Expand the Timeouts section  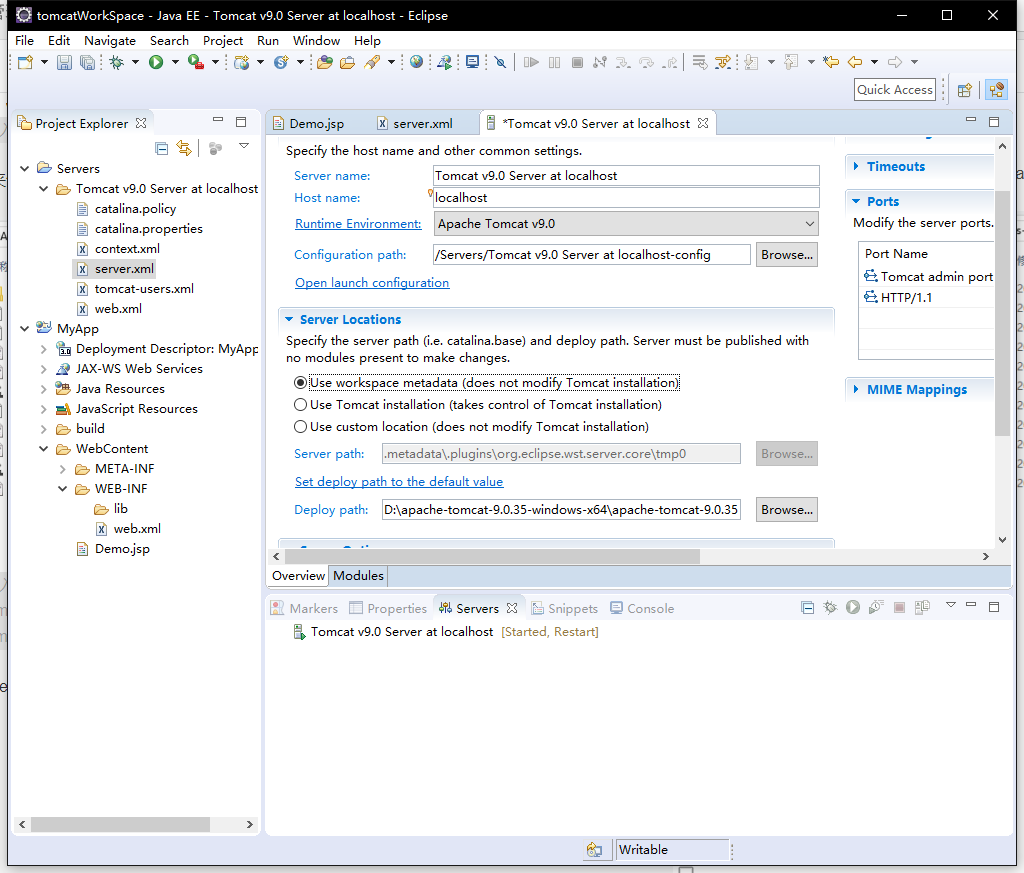(x=856, y=167)
